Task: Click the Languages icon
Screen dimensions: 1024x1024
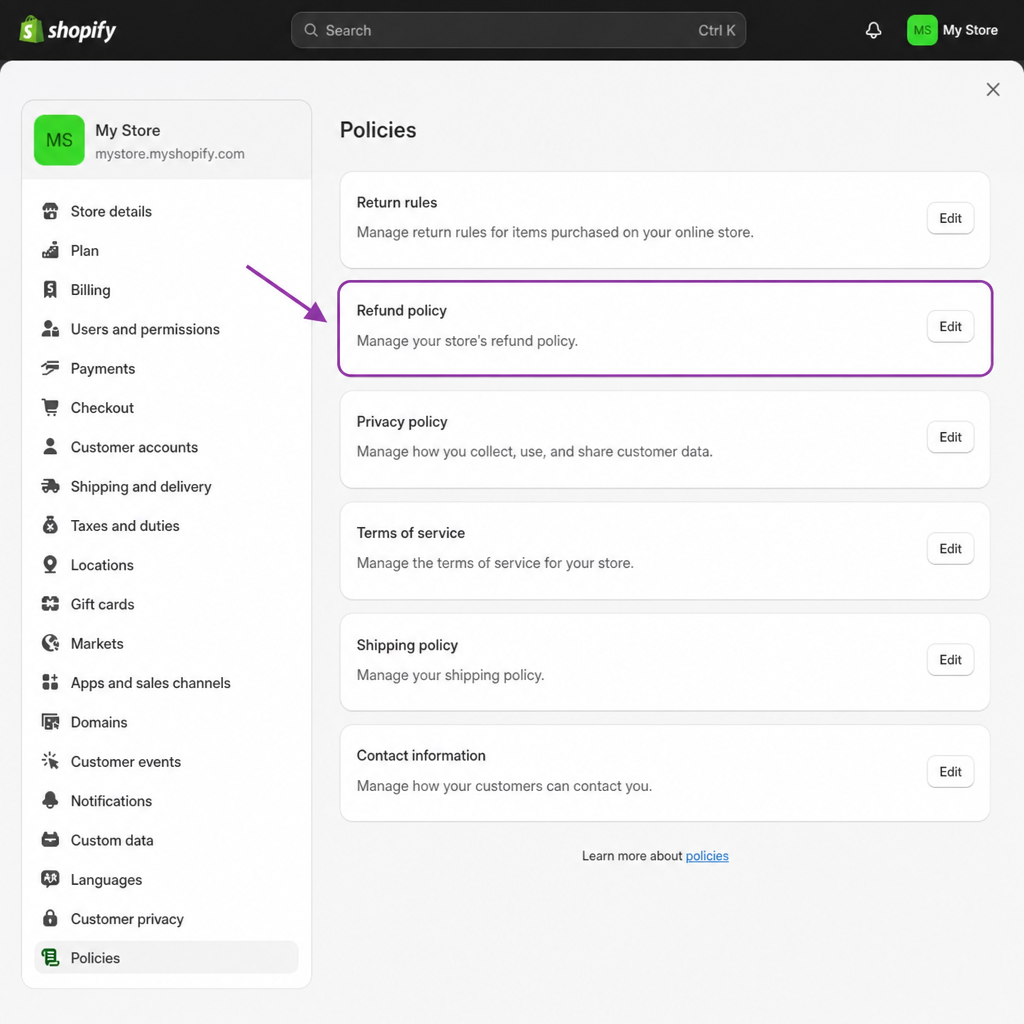Action: [x=50, y=879]
